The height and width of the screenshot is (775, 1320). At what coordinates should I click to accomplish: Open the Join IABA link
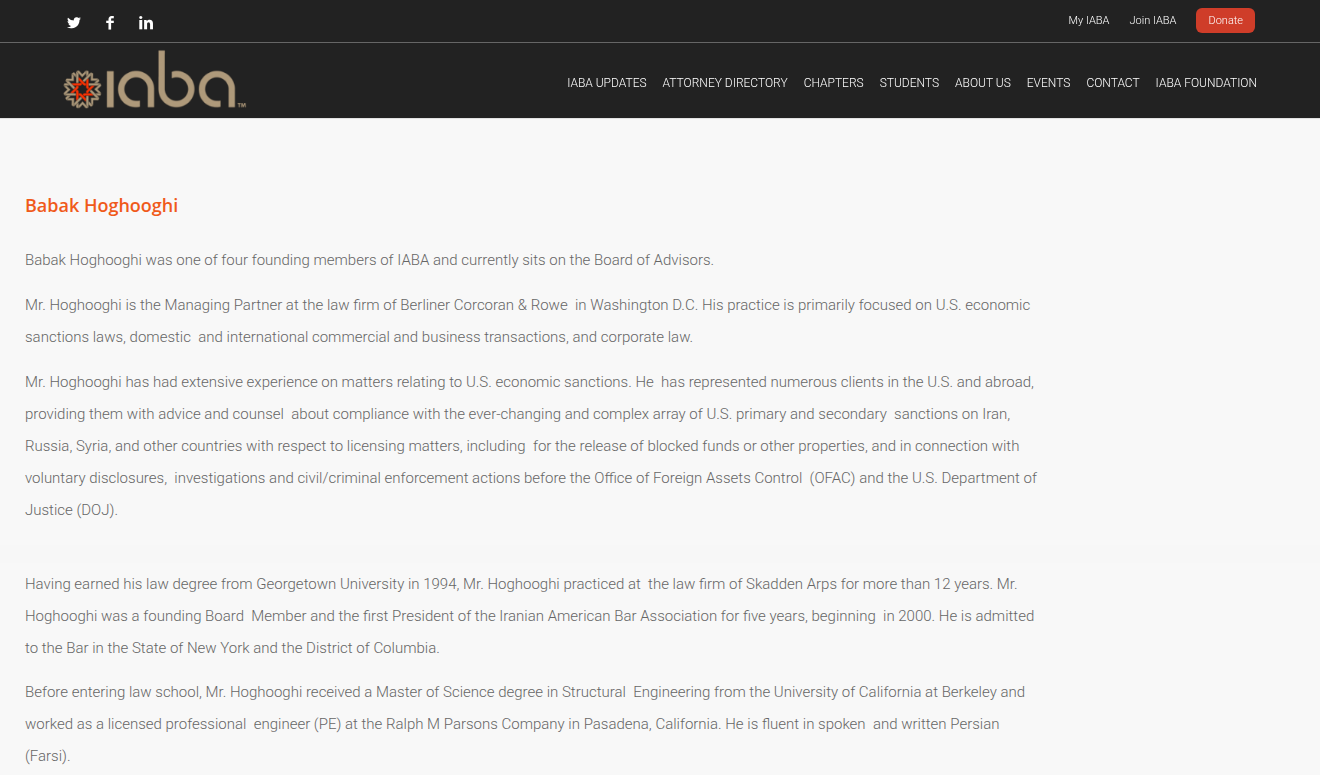(1152, 20)
